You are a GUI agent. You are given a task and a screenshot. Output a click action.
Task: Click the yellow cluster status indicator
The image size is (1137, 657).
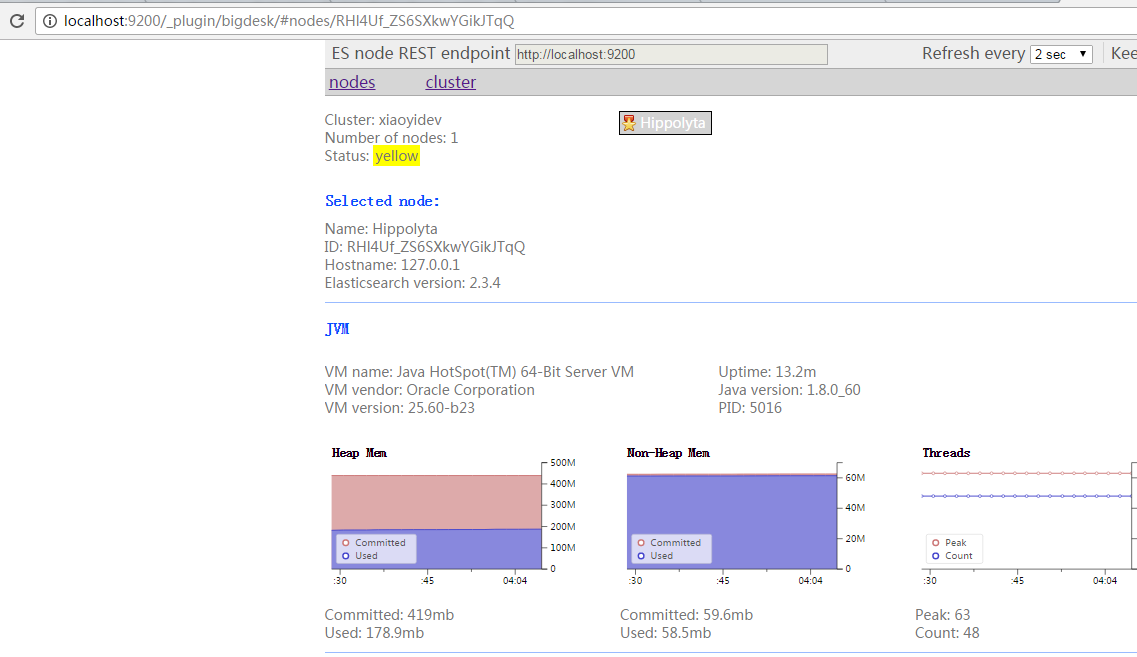(397, 156)
